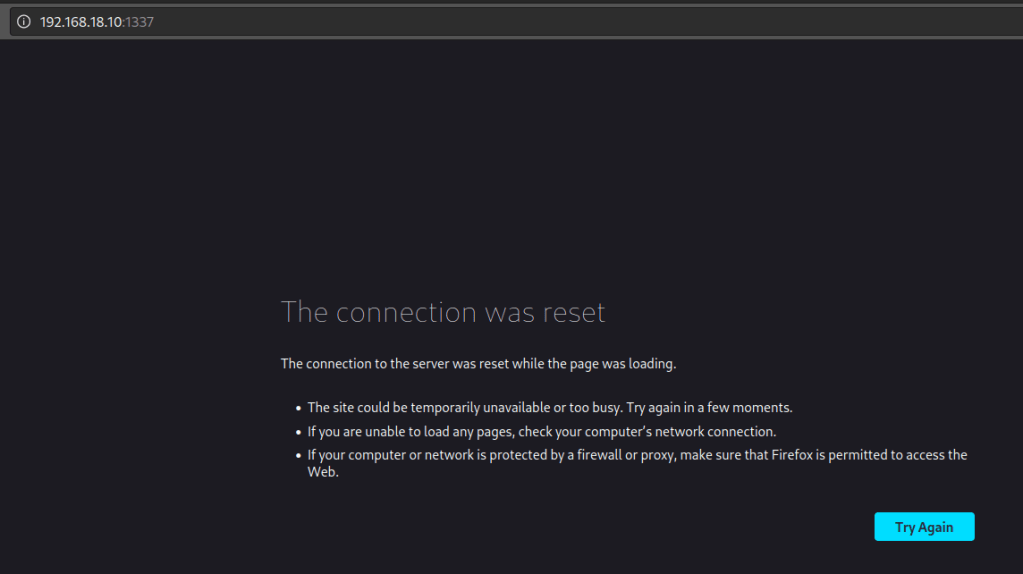Screen dimensions: 1023x574
Task: Click the word "reset" in the heading
Action: 574,312
